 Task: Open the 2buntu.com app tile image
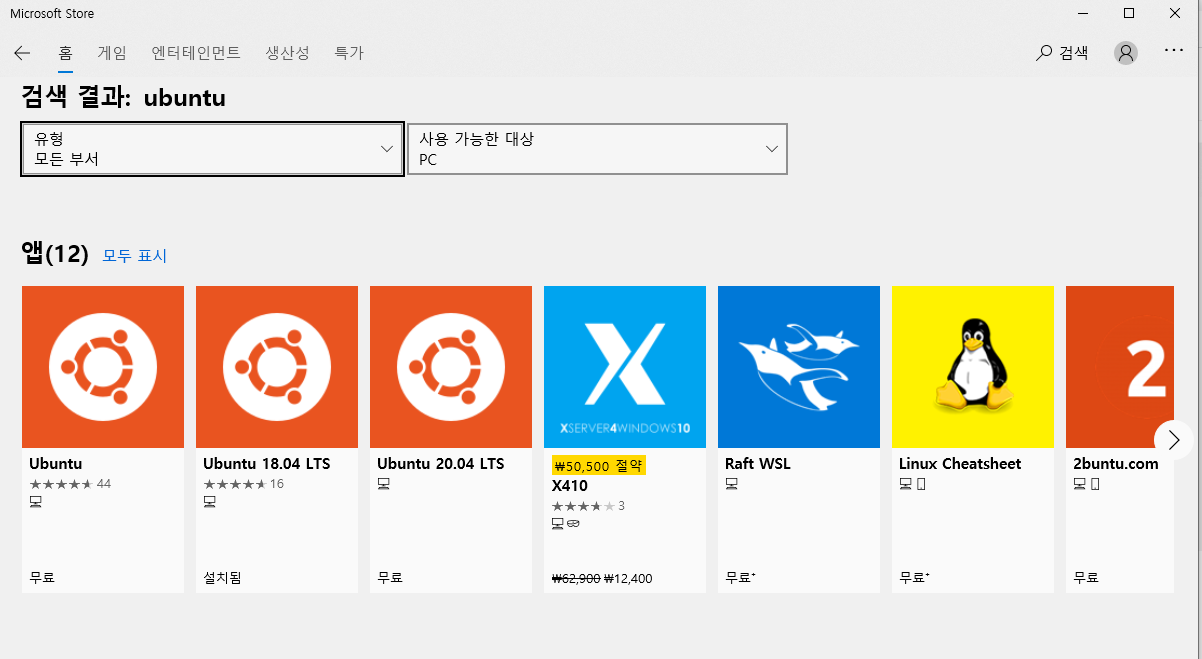pyautogui.click(x=1120, y=367)
